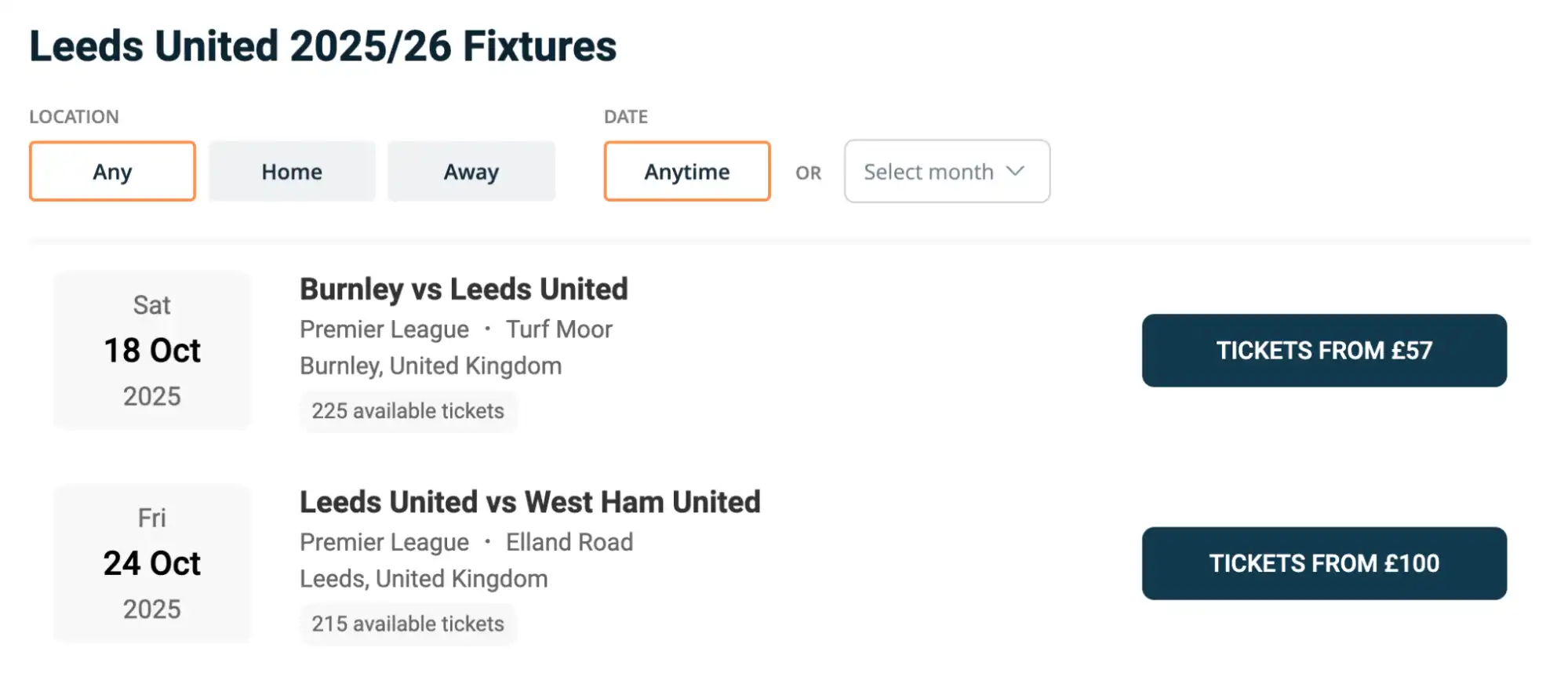
Task: Enable the Anytime date filter
Action: 686,171
